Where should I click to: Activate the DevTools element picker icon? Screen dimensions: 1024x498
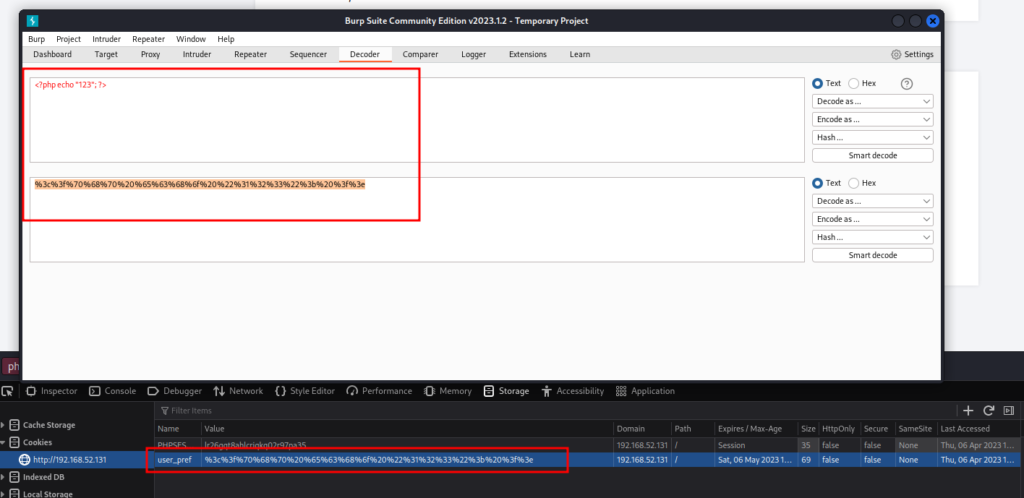click(x=8, y=391)
